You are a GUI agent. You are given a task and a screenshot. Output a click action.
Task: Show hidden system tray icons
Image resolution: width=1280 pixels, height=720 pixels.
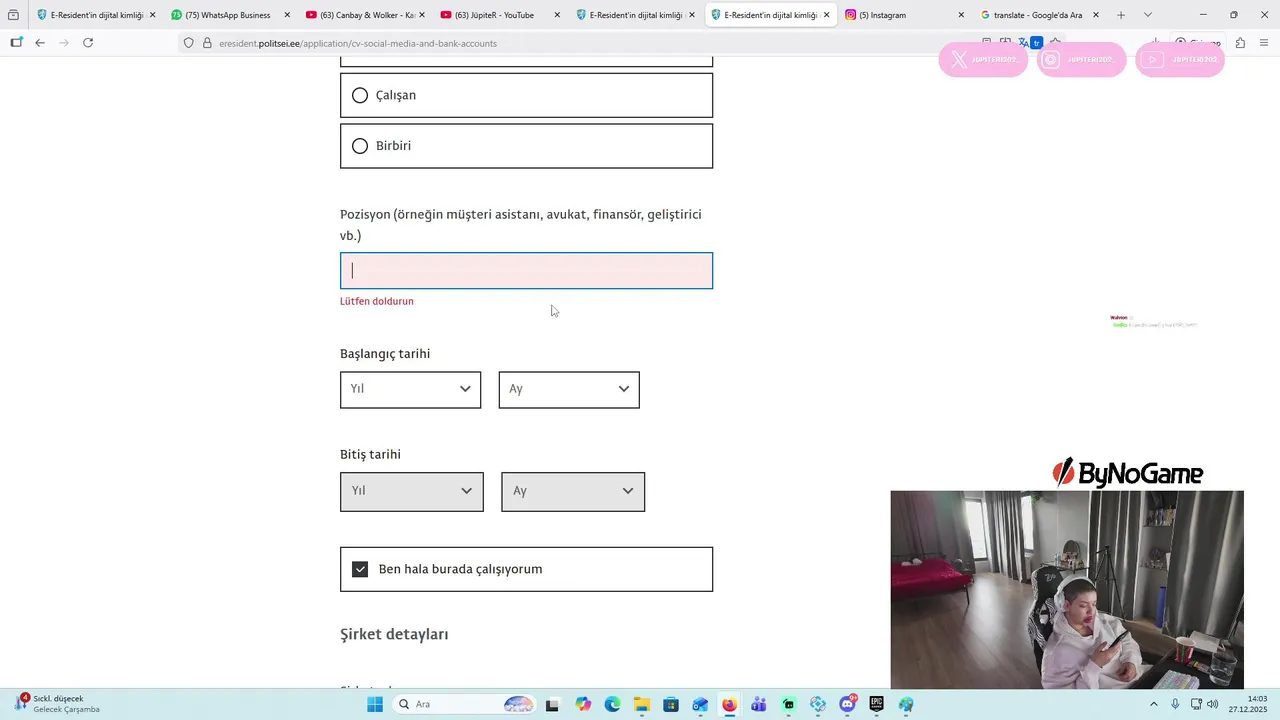(1153, 704)
